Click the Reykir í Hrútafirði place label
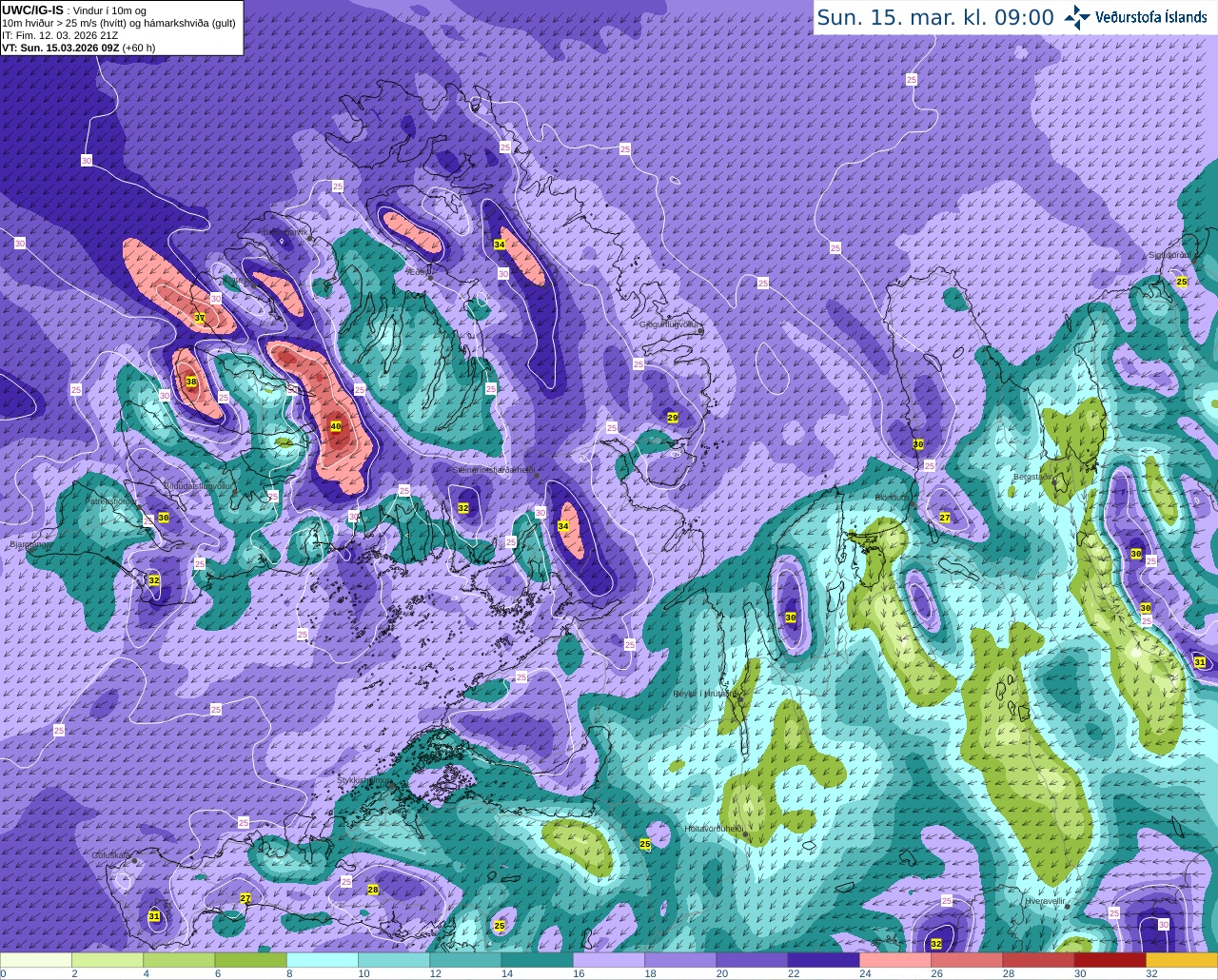This screenshot has width=1218, height=980. (706, 694)
